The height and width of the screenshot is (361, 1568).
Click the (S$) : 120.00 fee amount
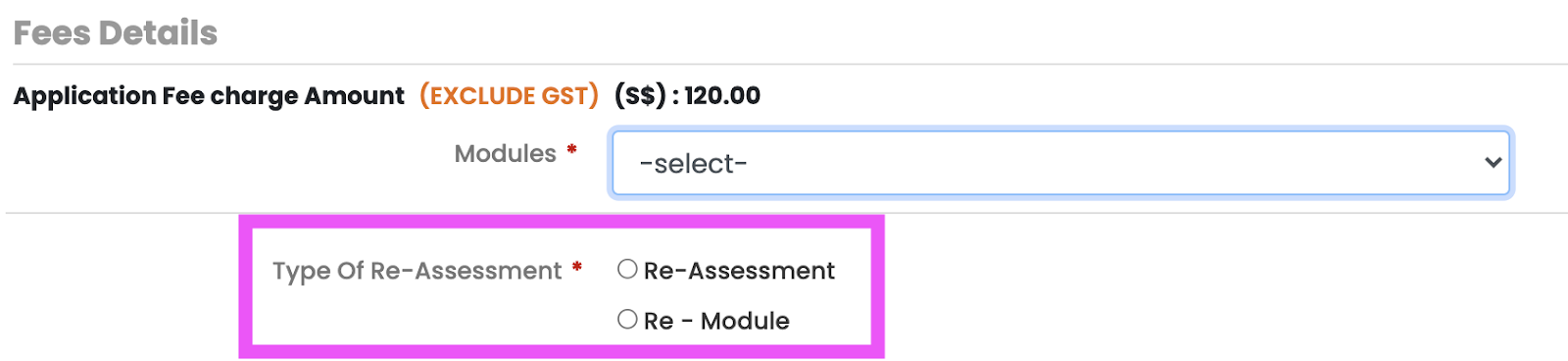687,96
